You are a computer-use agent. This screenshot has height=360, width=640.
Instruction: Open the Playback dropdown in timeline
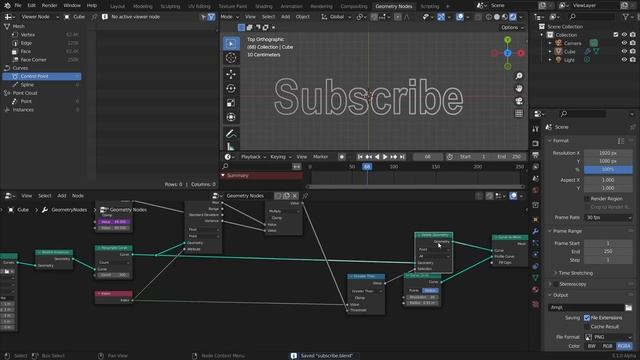pos(253,157)
